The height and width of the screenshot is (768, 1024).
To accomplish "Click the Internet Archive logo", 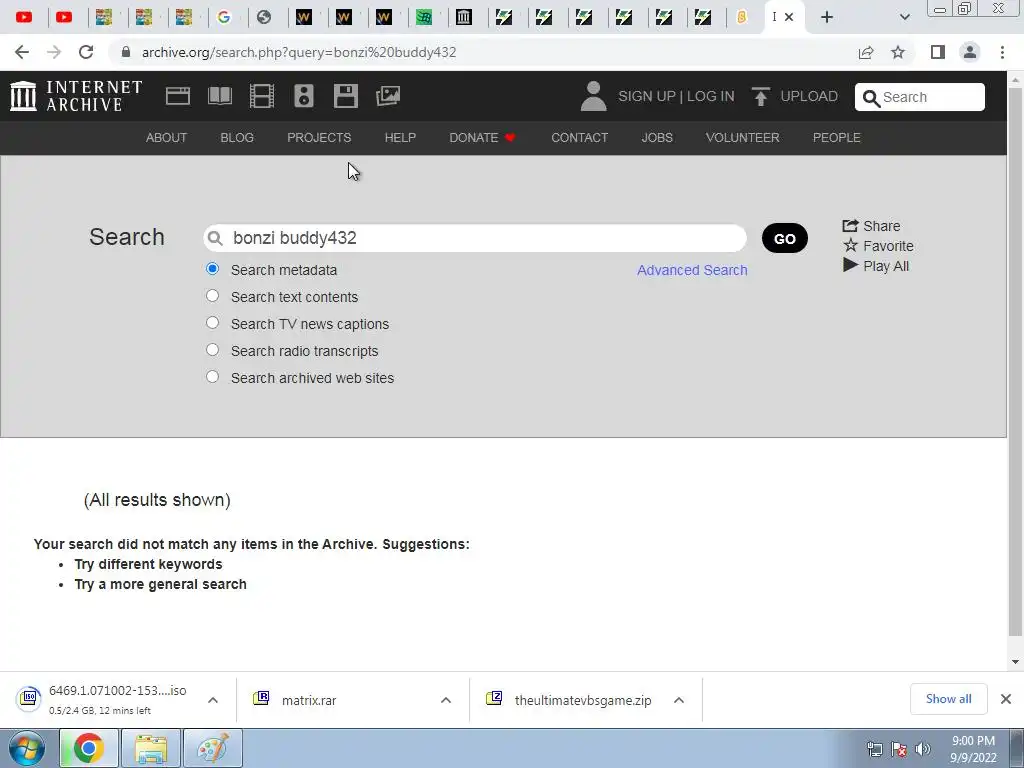I will [x=76, y=96].
